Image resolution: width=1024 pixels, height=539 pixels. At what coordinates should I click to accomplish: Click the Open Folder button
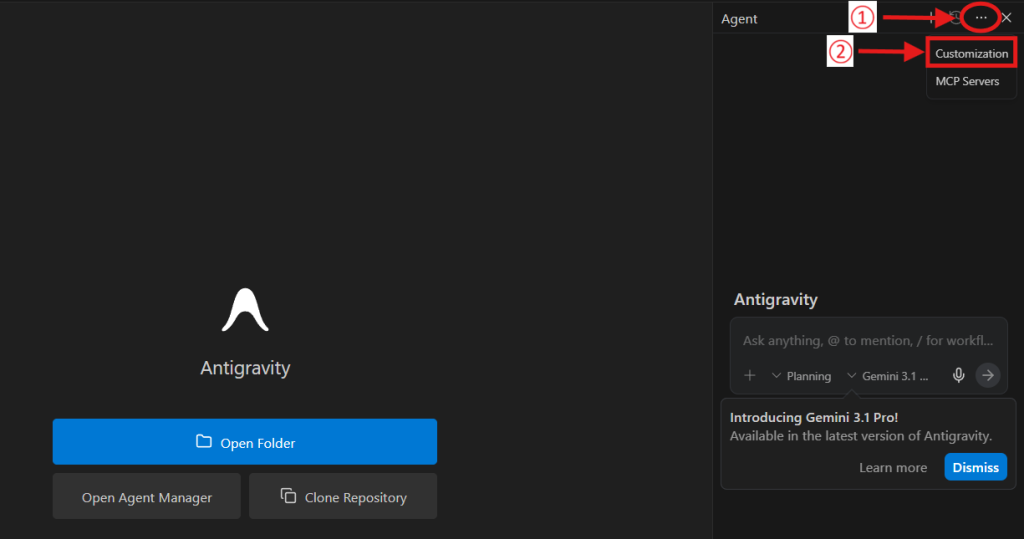click(x=245, y=442)
